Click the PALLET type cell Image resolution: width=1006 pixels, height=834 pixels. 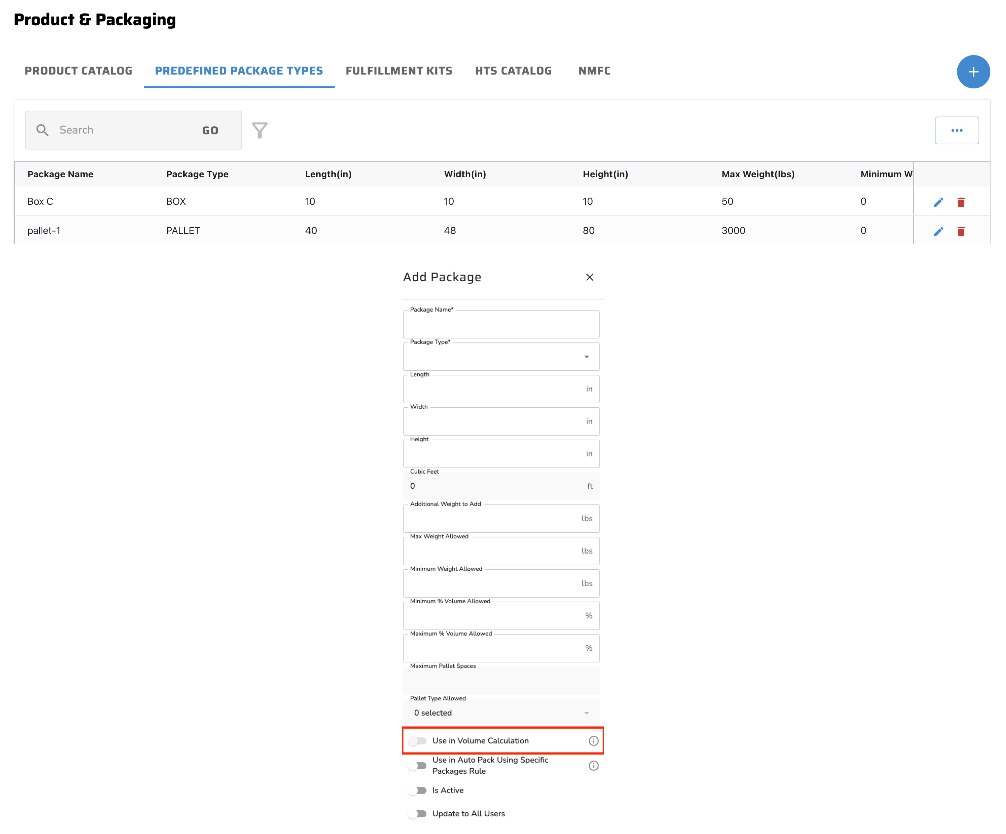pos(183,230)
